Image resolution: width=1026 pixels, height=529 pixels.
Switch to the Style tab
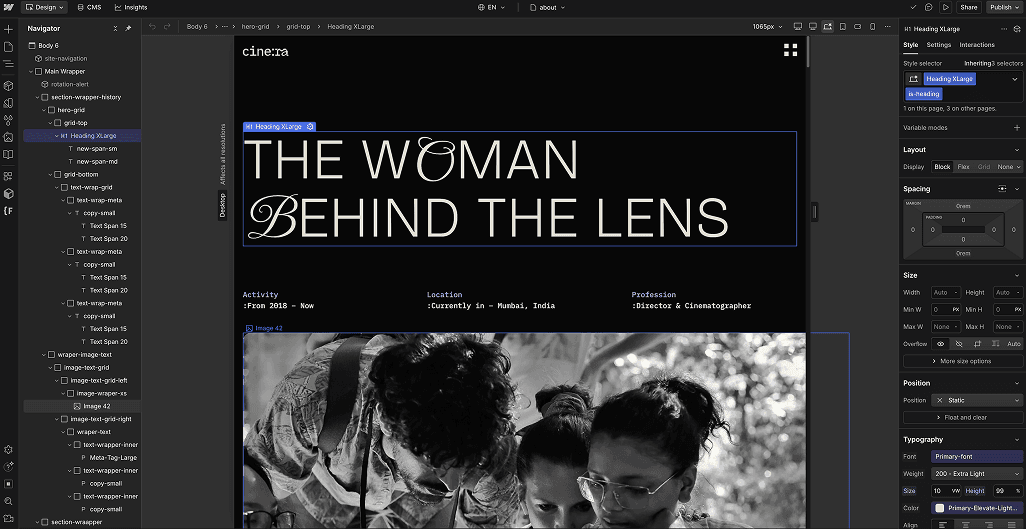point(911,45)
